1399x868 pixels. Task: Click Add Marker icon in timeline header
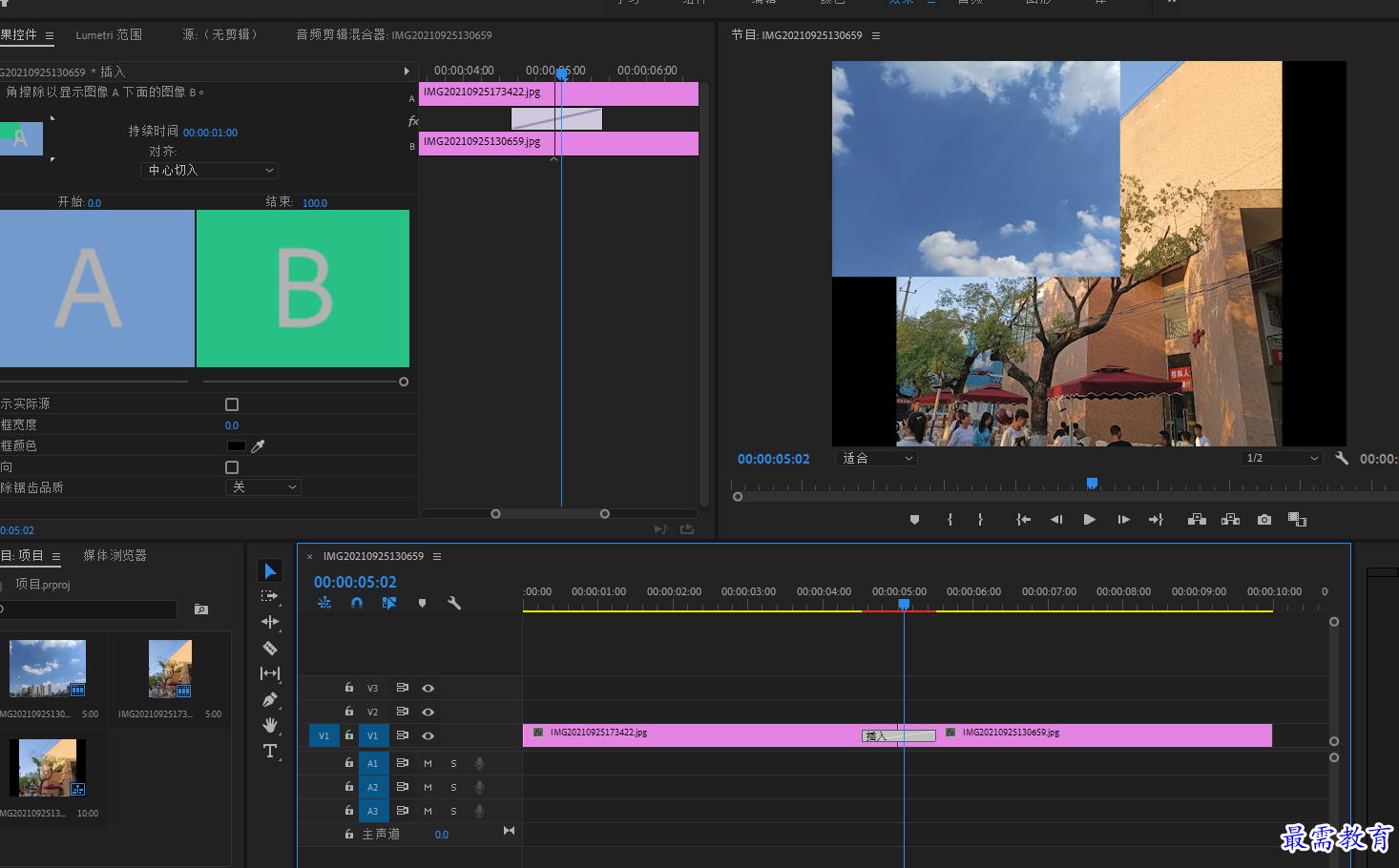422,603
